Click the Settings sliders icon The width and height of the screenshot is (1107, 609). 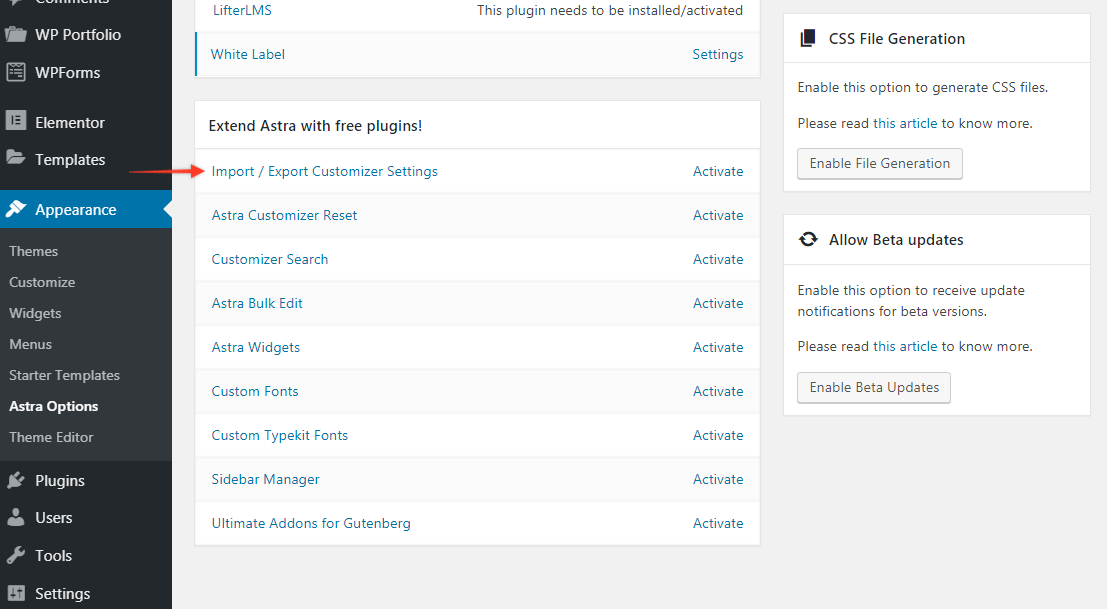tap(16, 593)
